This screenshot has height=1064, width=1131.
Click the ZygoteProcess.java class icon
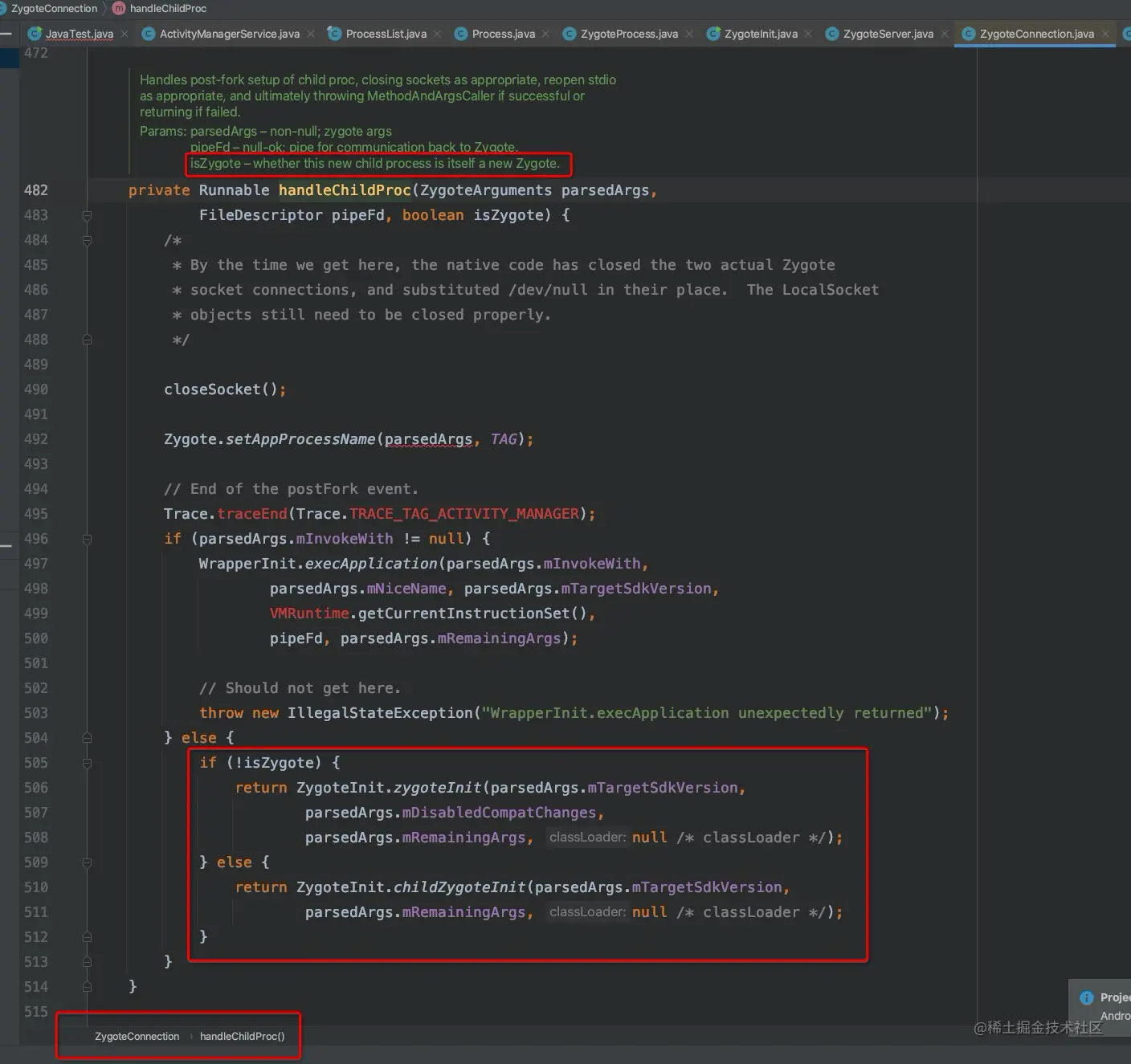point(569,34)
